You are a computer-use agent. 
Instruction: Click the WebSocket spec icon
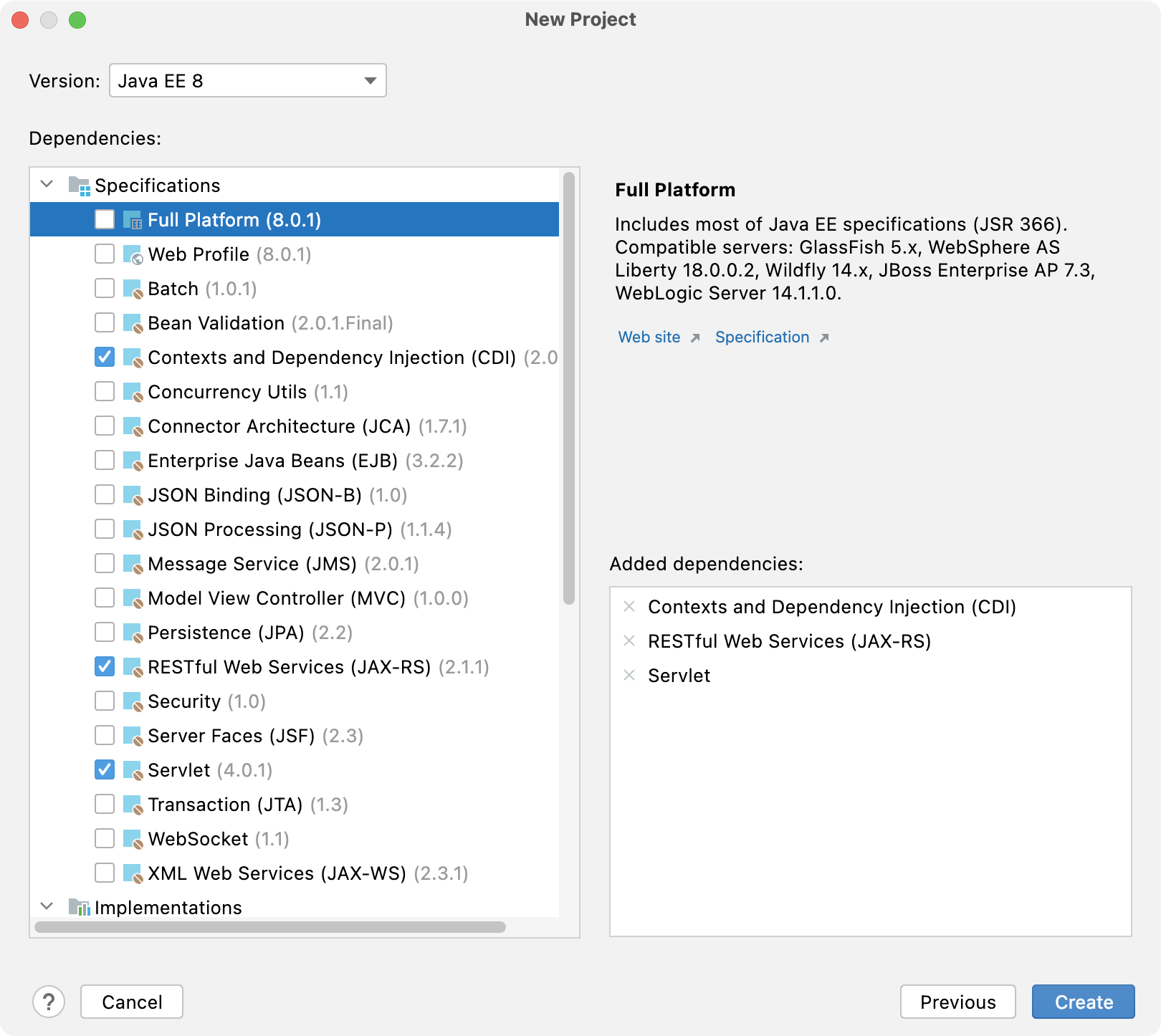coord(133,839)
